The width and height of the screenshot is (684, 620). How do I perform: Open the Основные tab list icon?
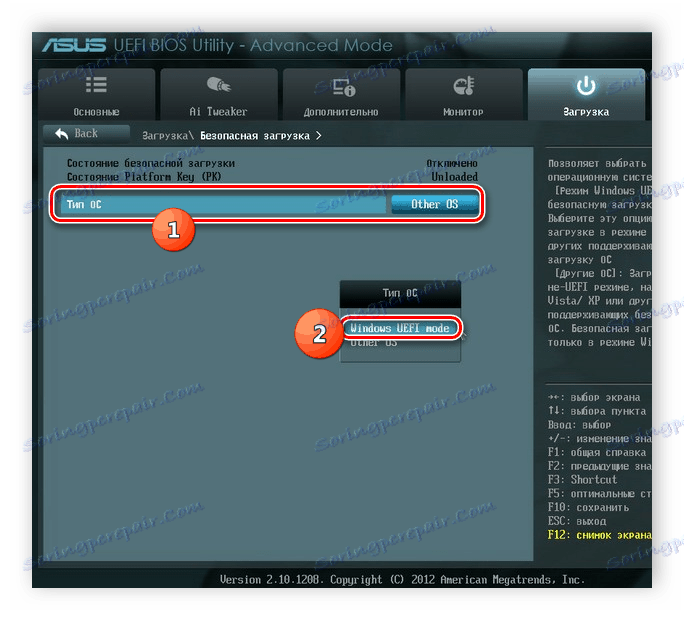(x=96, y=84)
